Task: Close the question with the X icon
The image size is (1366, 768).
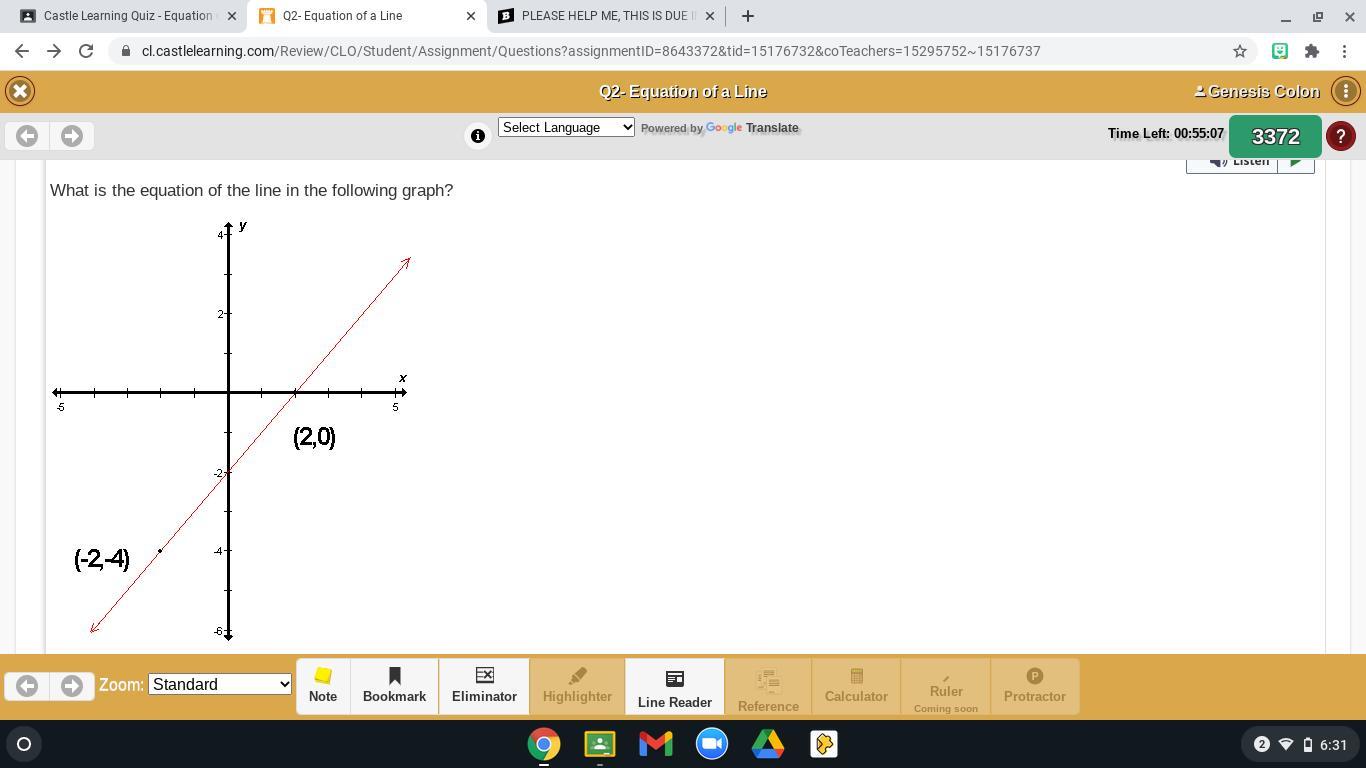Action: coord(20,91)
